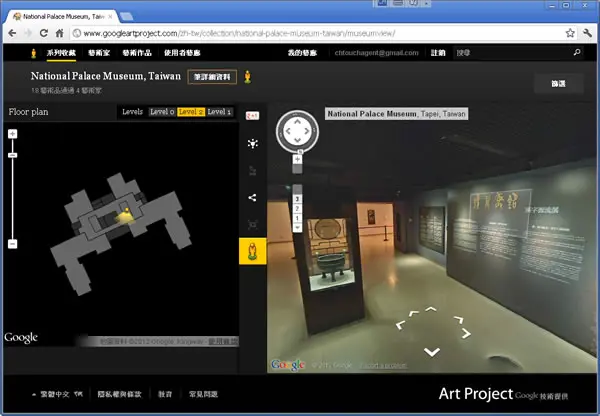
Task: Bookmark the page with the star icon
Action: coord(570,33)
